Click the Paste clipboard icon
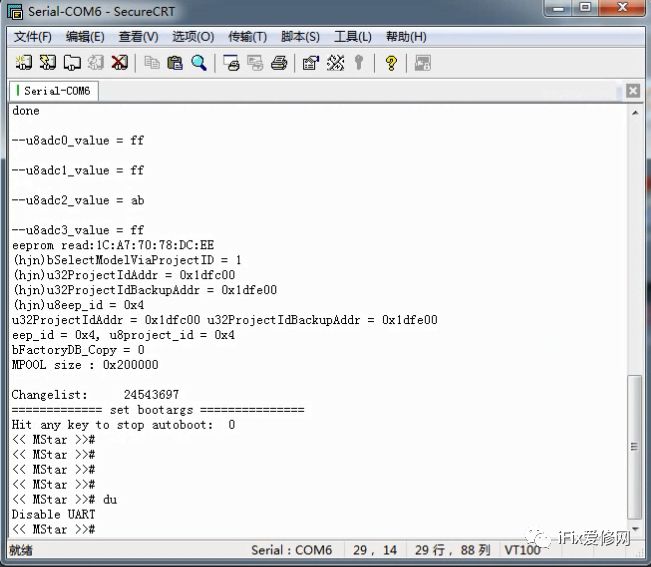Image resolution: width=651 pixels, height=567 pixels. click(x=175, y=63)
